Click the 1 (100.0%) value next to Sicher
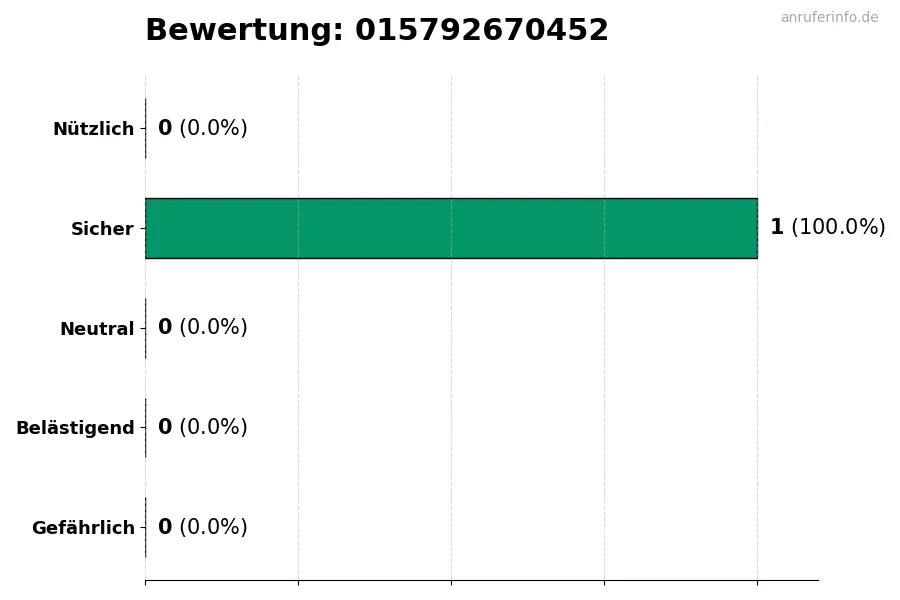900x600 pixels. (827, 228)
